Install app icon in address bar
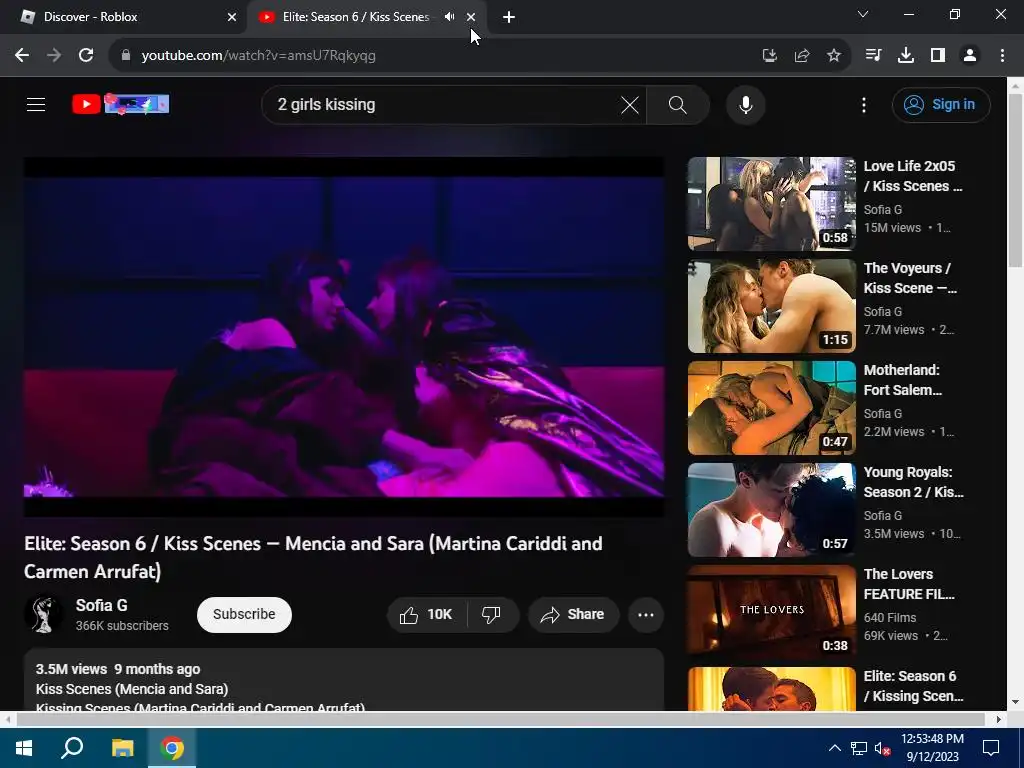1024x768 pixels. 770,56
